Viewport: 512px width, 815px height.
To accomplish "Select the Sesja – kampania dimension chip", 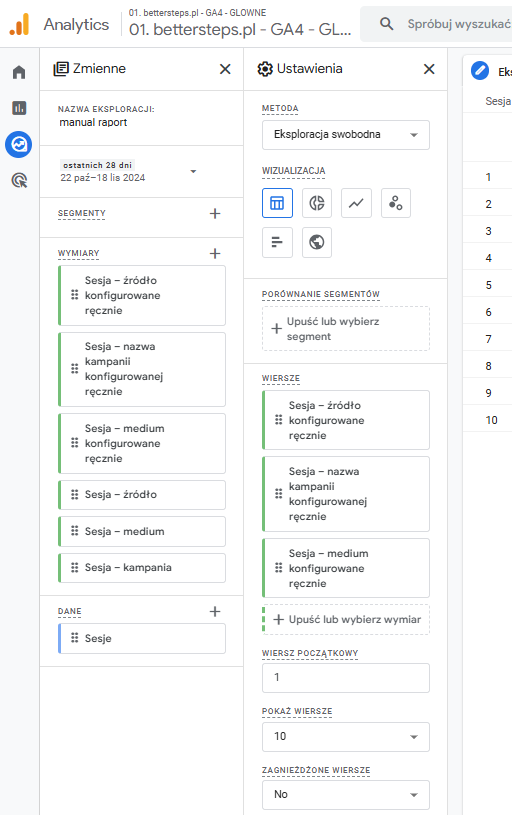I will coord(142,568).
